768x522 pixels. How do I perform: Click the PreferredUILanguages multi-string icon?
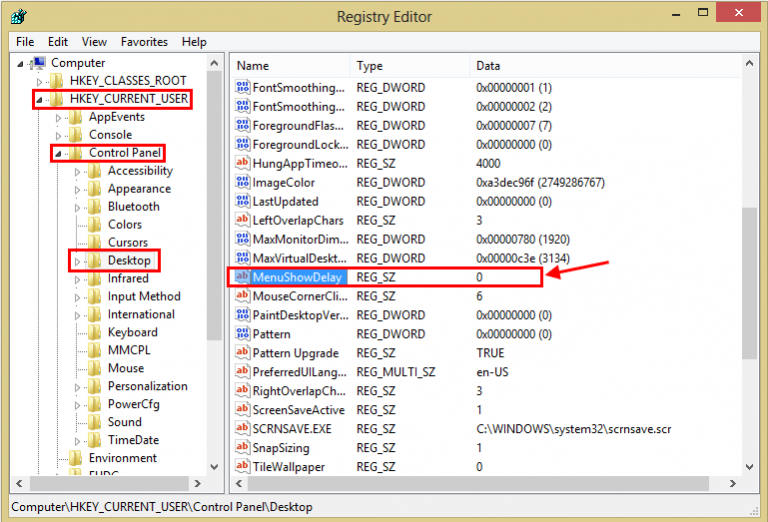coord(242,372)
